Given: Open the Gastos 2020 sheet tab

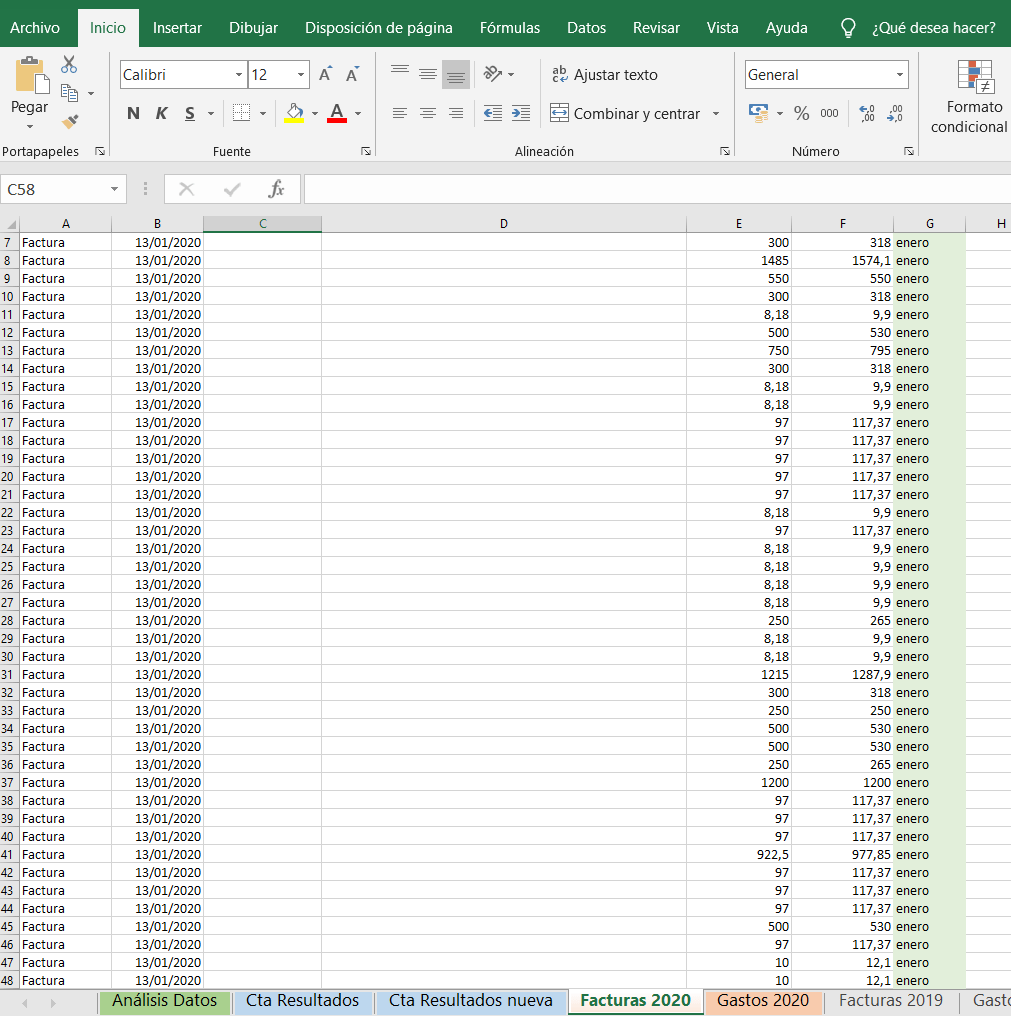Looking at the screenshot, I should pyautogui.click(x=763, y=1000).
